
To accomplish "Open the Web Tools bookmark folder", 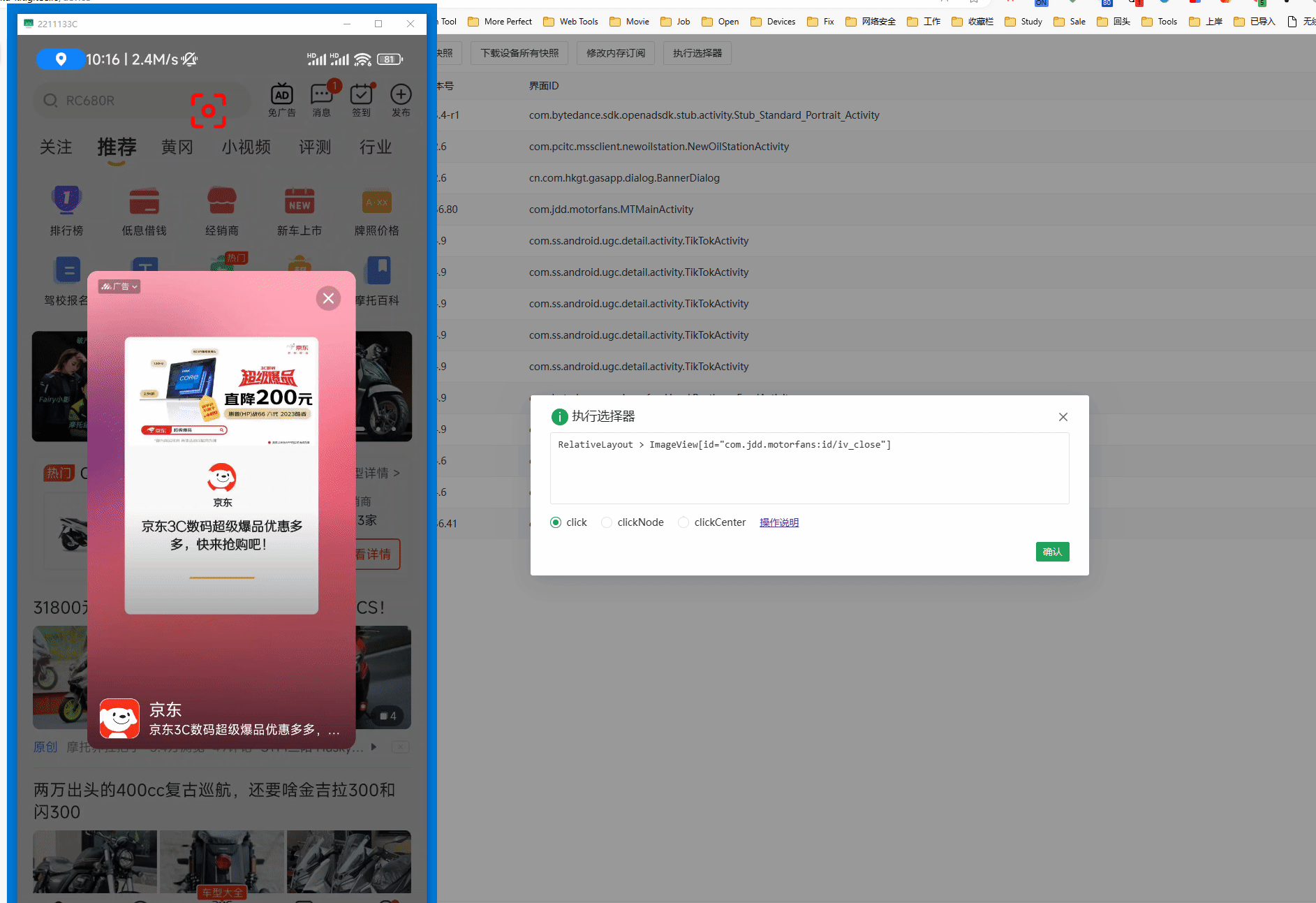I will tap(571, 22).
